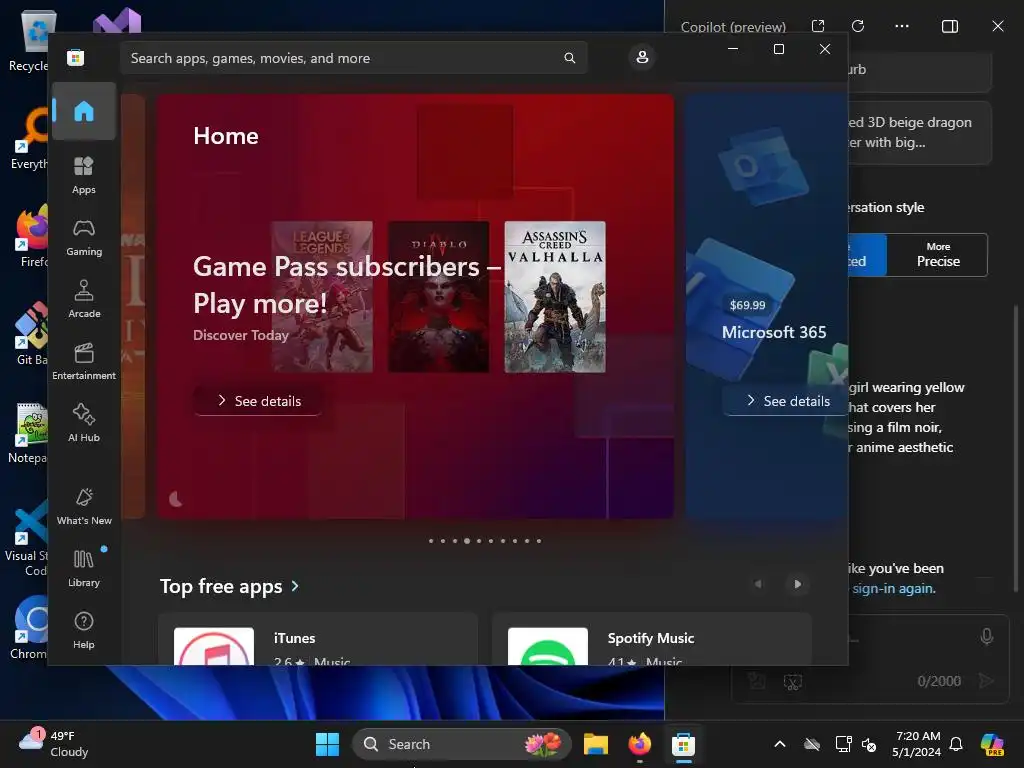Select the first carousel page dot
1024x768 pixels.
[431, 541]
